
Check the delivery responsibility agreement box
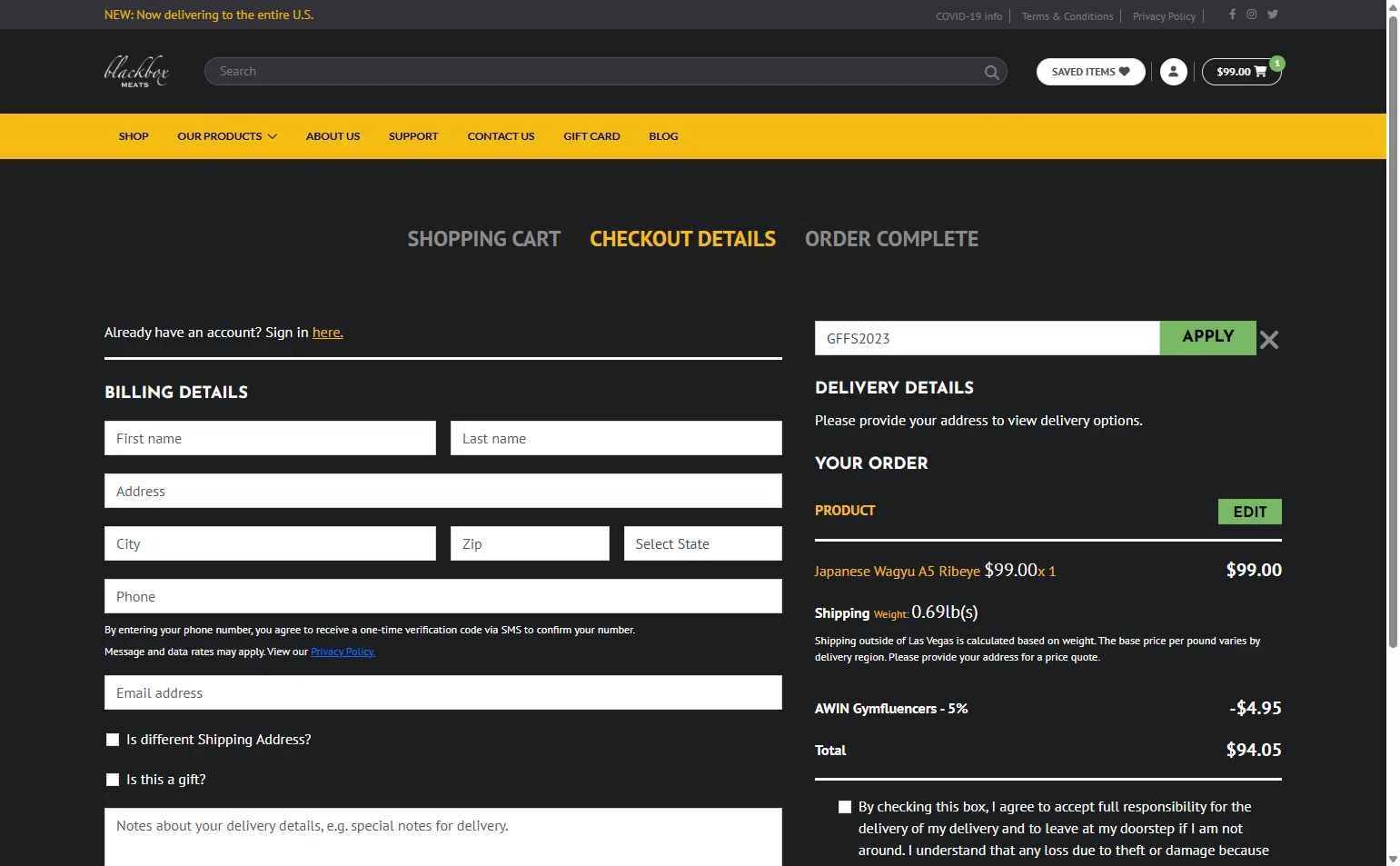pos(845,807)
